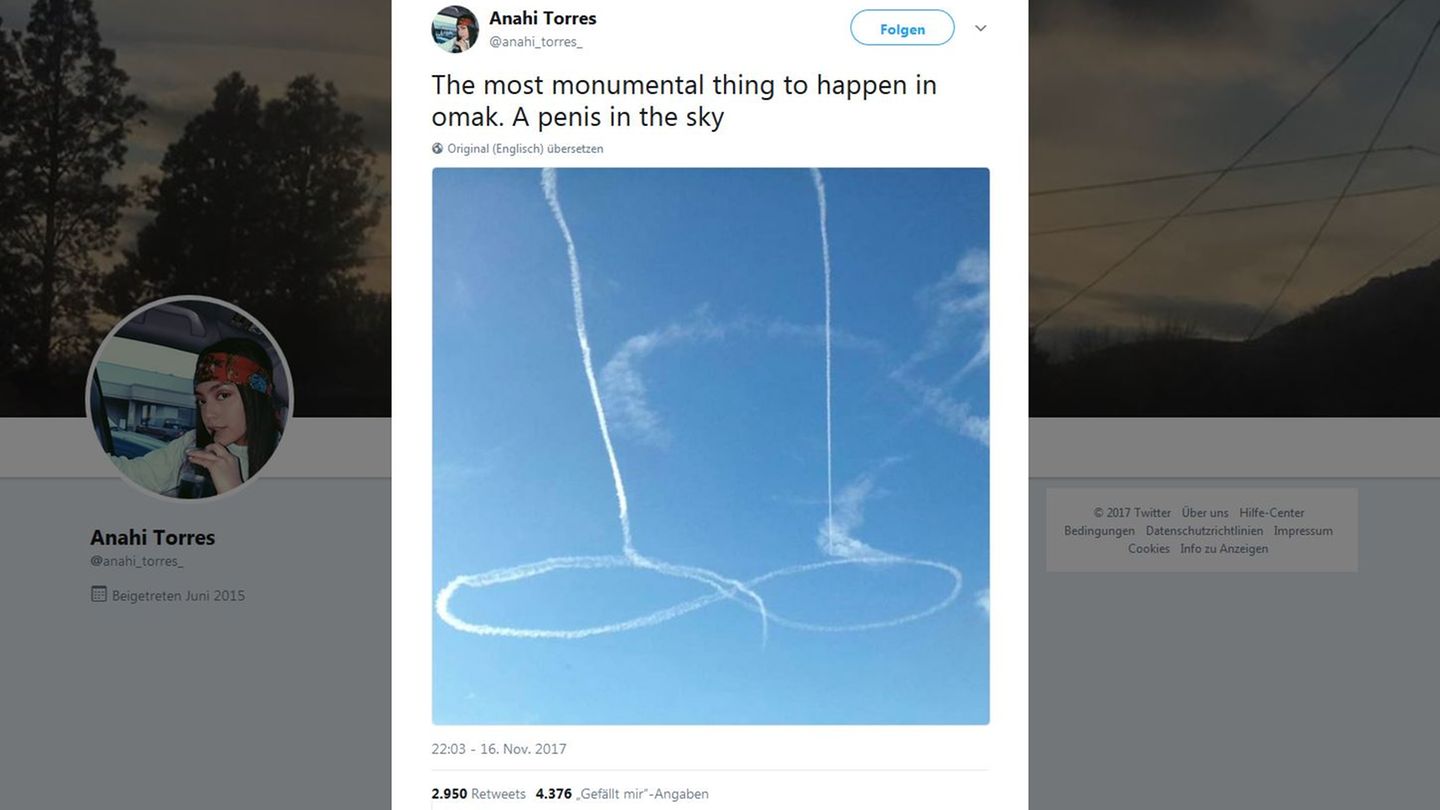Translate tweet via 'Original (Englisch) übersetzen'
This screenshot has height=810, width=1440.
tap(525, 149)
